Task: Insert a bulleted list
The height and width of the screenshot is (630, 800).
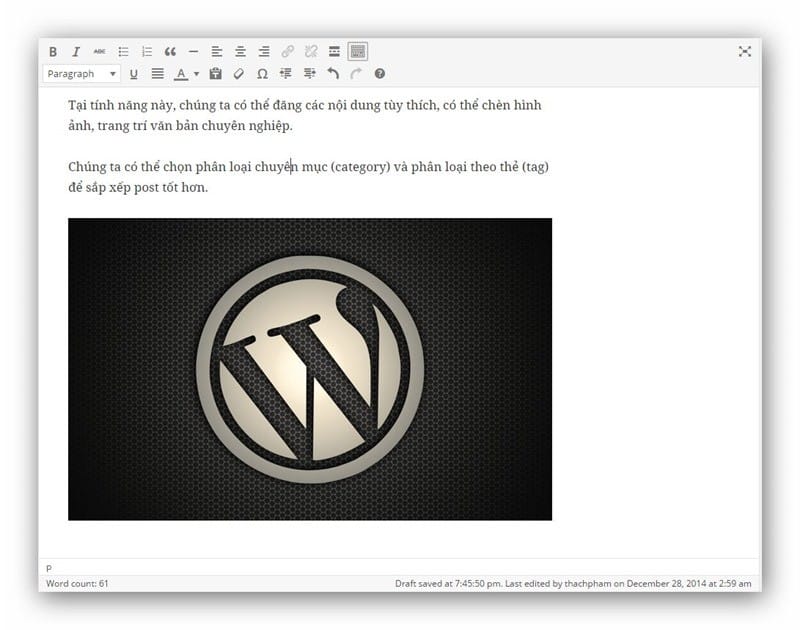Action: click(123, 52)
